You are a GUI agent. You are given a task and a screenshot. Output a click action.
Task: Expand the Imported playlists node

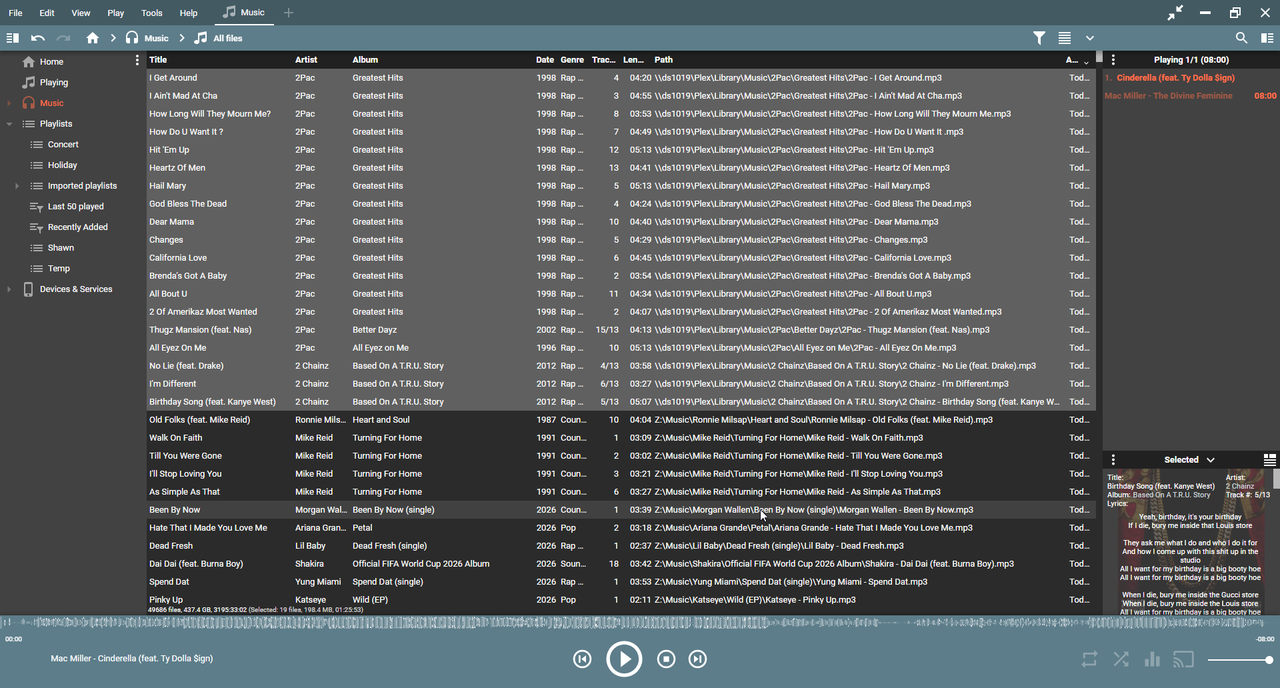(17, 186)
